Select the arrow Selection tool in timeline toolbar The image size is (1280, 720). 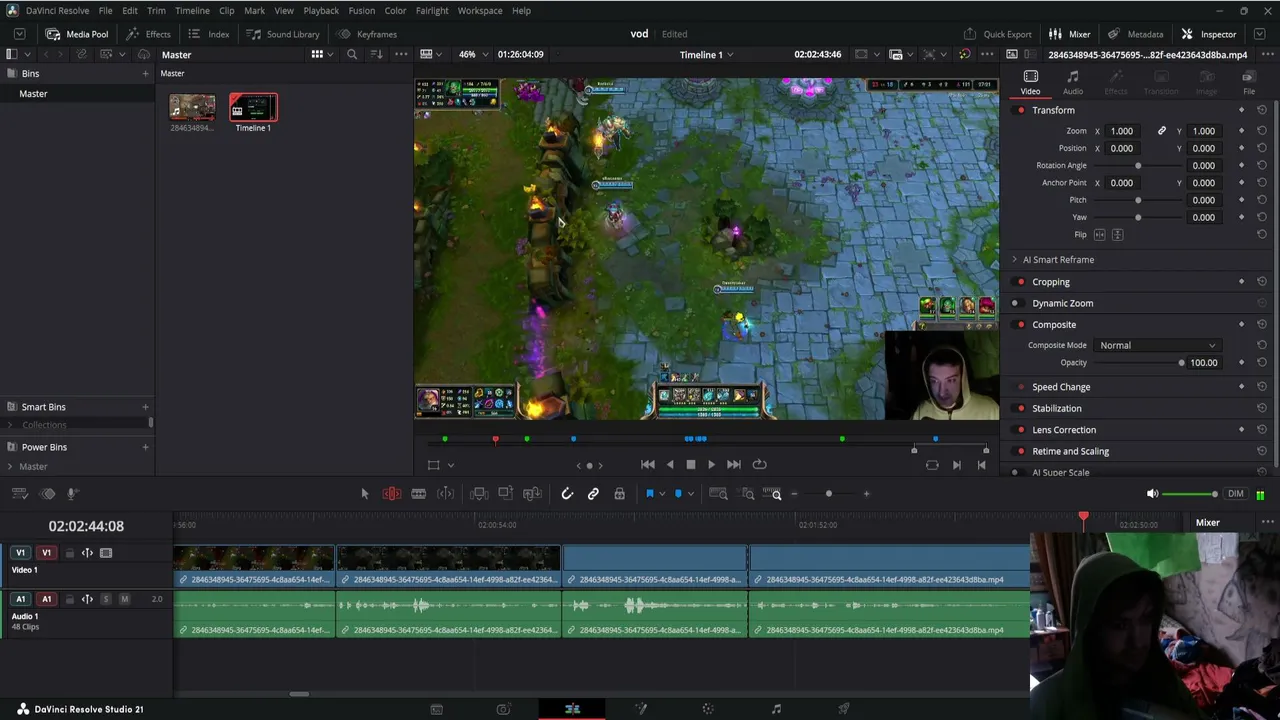(x=365, y=494)
